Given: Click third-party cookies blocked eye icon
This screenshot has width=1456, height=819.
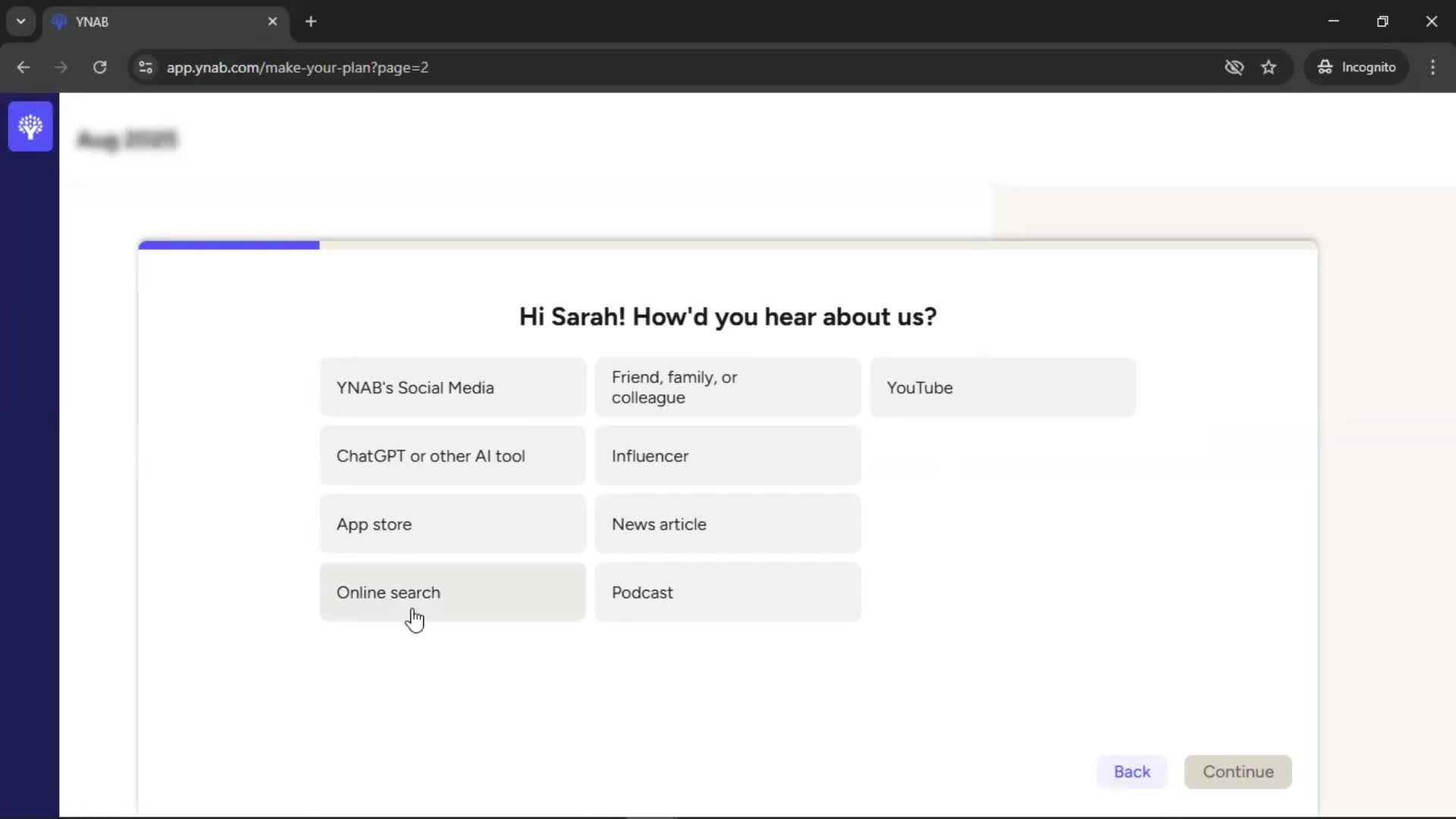Looking at the screenshot, I should click(x=1234, y=67).
